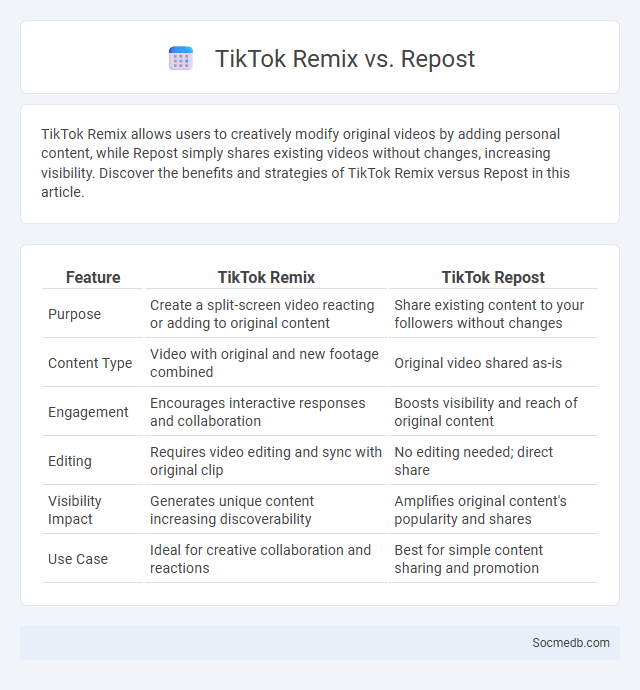Click the 'TikTok Remix' column header
The image size is (640, 690).
(x=266, y=277)
